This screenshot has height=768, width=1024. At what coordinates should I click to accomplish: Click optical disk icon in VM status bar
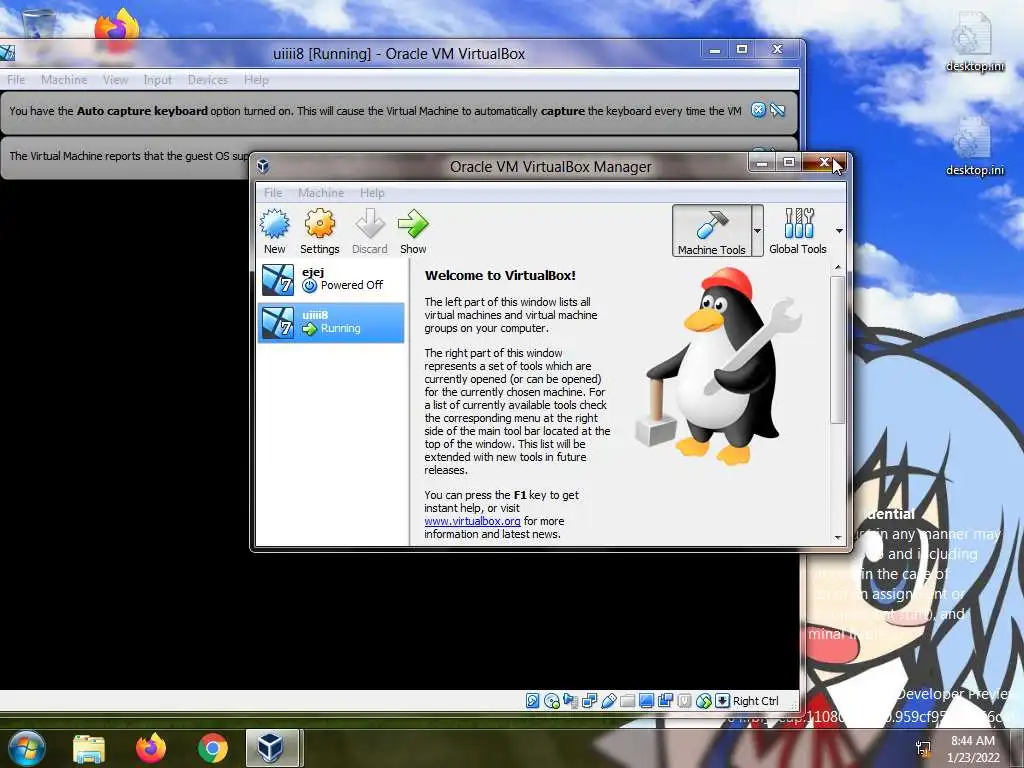point(552,701)
